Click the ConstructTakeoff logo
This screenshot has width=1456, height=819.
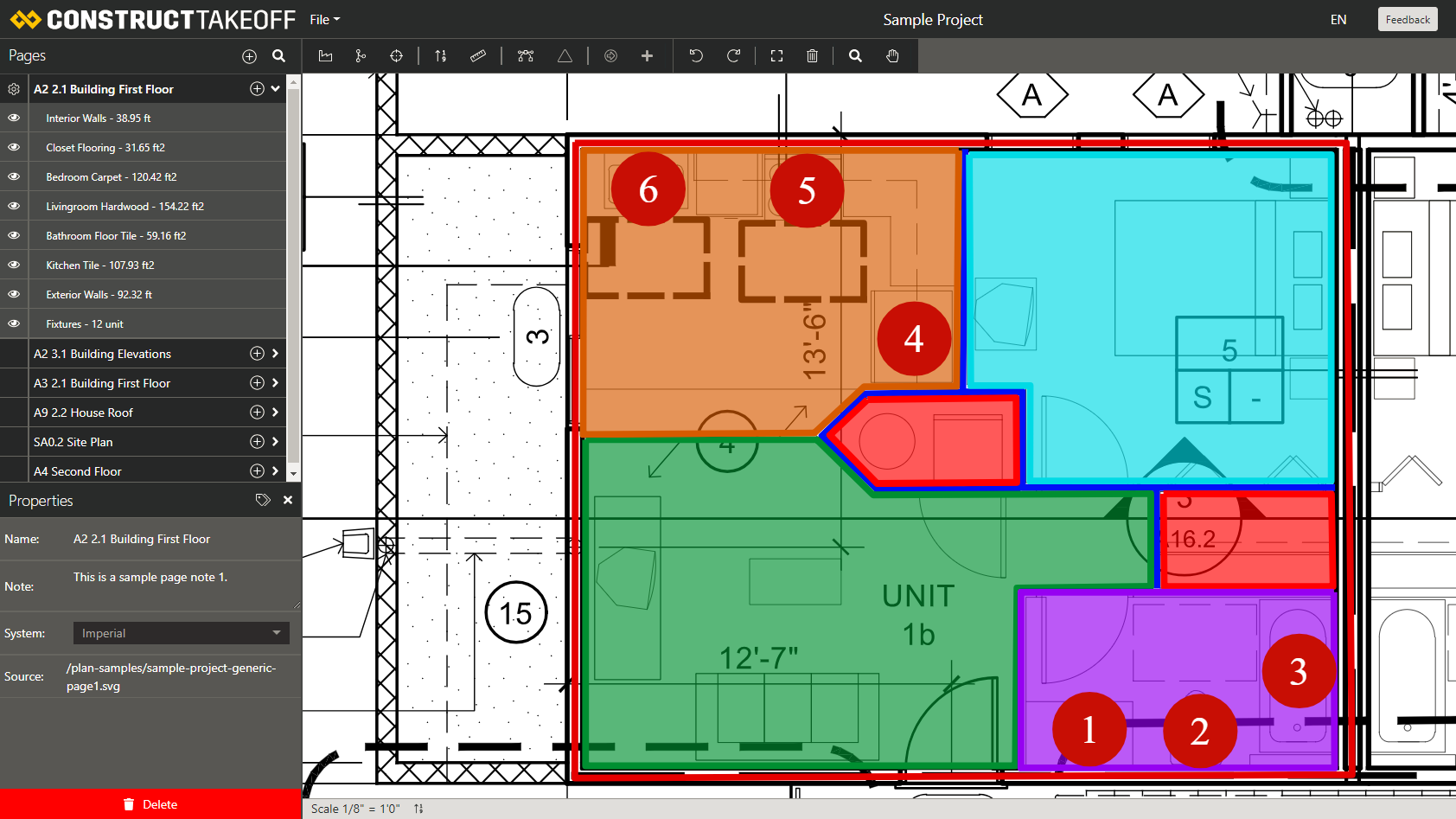tap(153, 19)
